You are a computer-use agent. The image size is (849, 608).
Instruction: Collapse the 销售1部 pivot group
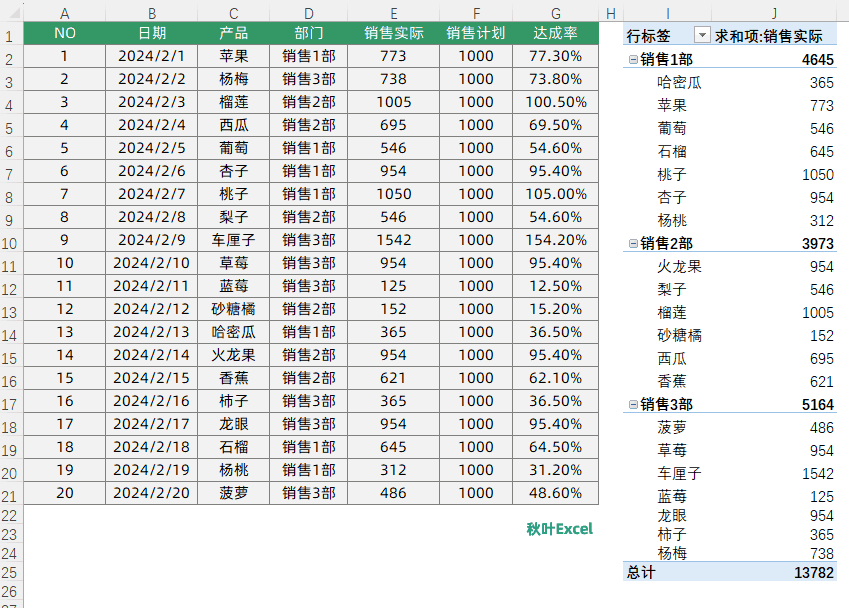pos(633,60)
